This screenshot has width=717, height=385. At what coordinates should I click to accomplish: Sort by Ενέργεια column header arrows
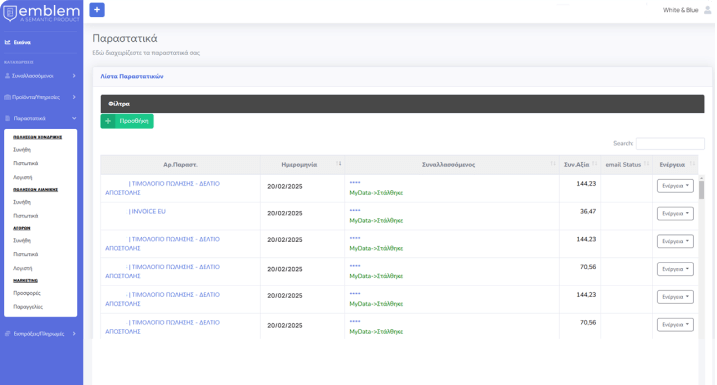[x=692, y=164]
